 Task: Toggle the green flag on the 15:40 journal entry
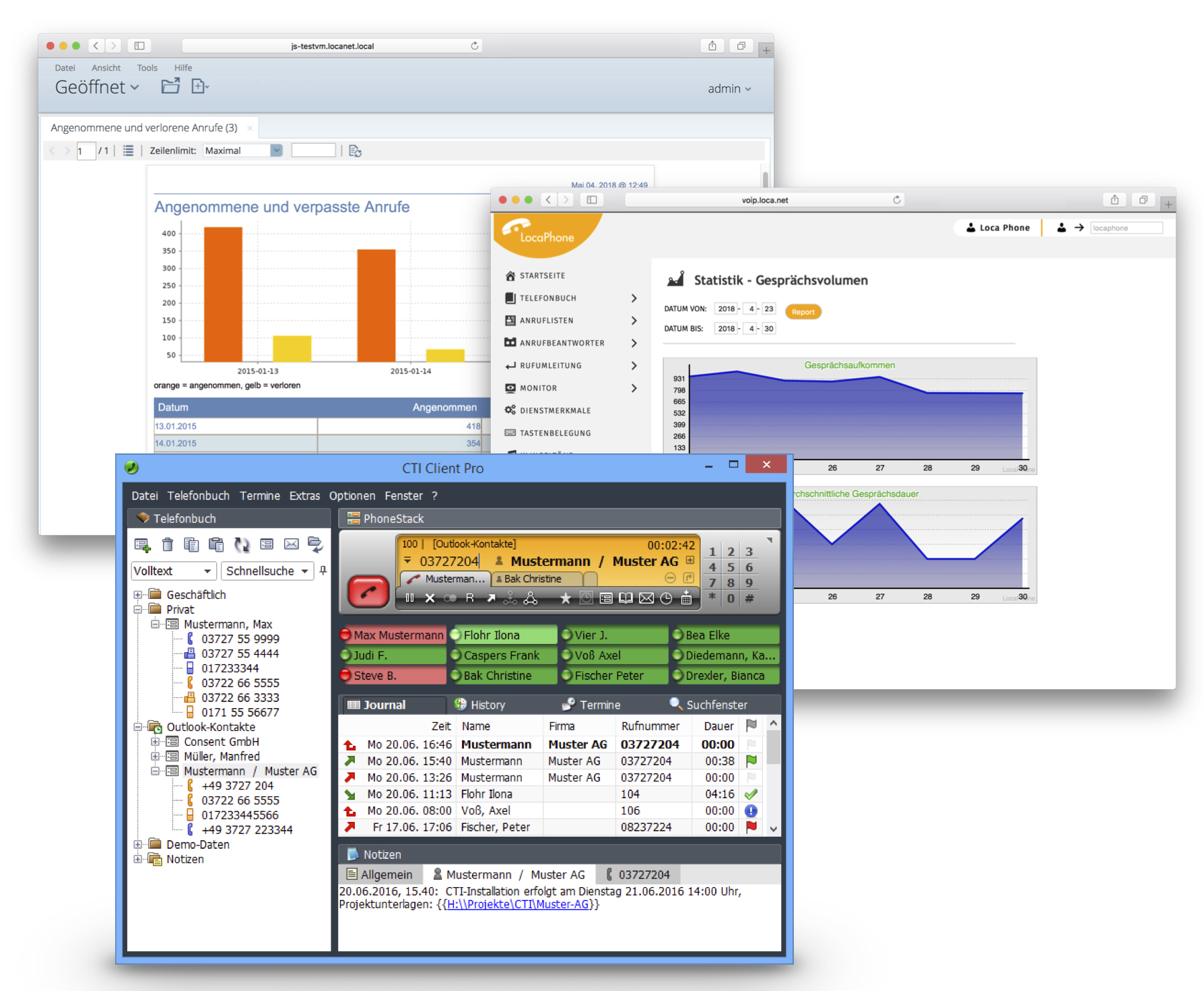coord(751,761)
